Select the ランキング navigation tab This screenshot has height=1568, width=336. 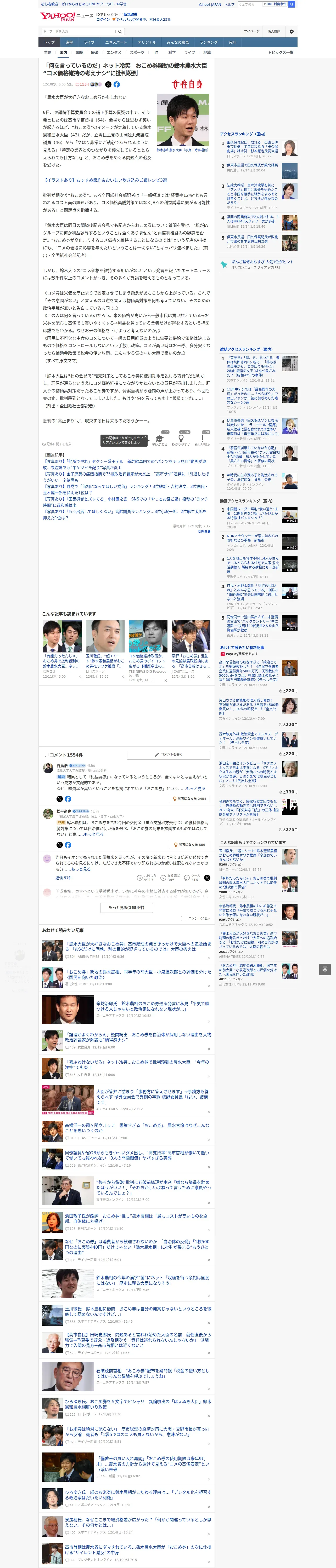(209, 43)
